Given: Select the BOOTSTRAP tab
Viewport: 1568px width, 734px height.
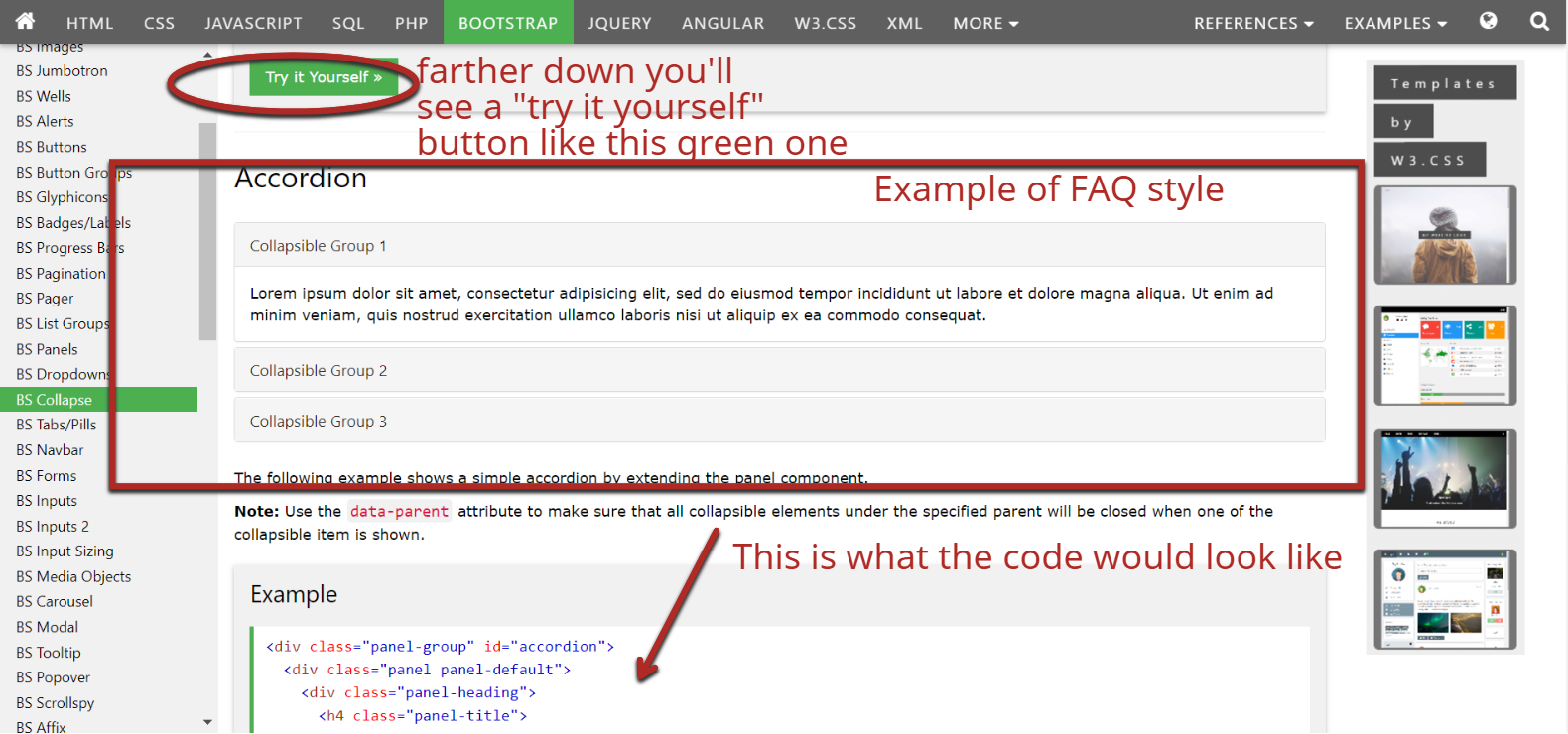Looking at the screenshot, I should [x=508, y=23].
